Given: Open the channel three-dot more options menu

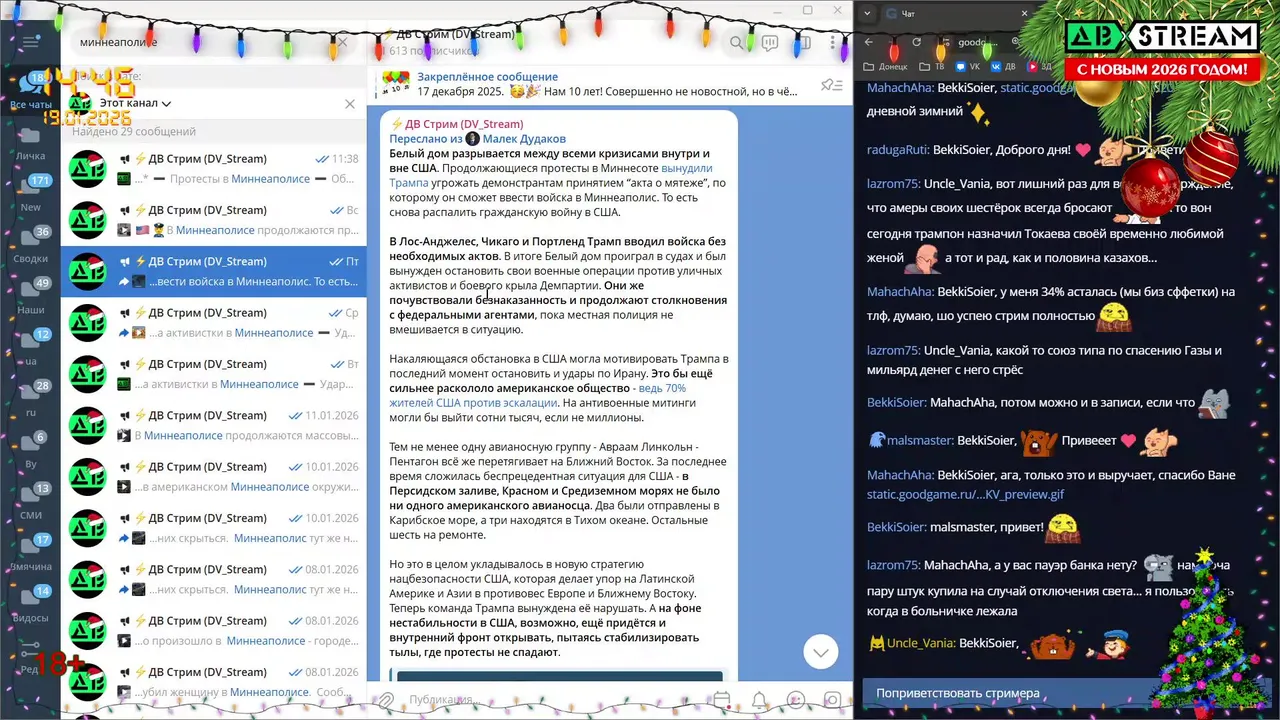Looking at the screenshot, I should click(x=833, y=43).
